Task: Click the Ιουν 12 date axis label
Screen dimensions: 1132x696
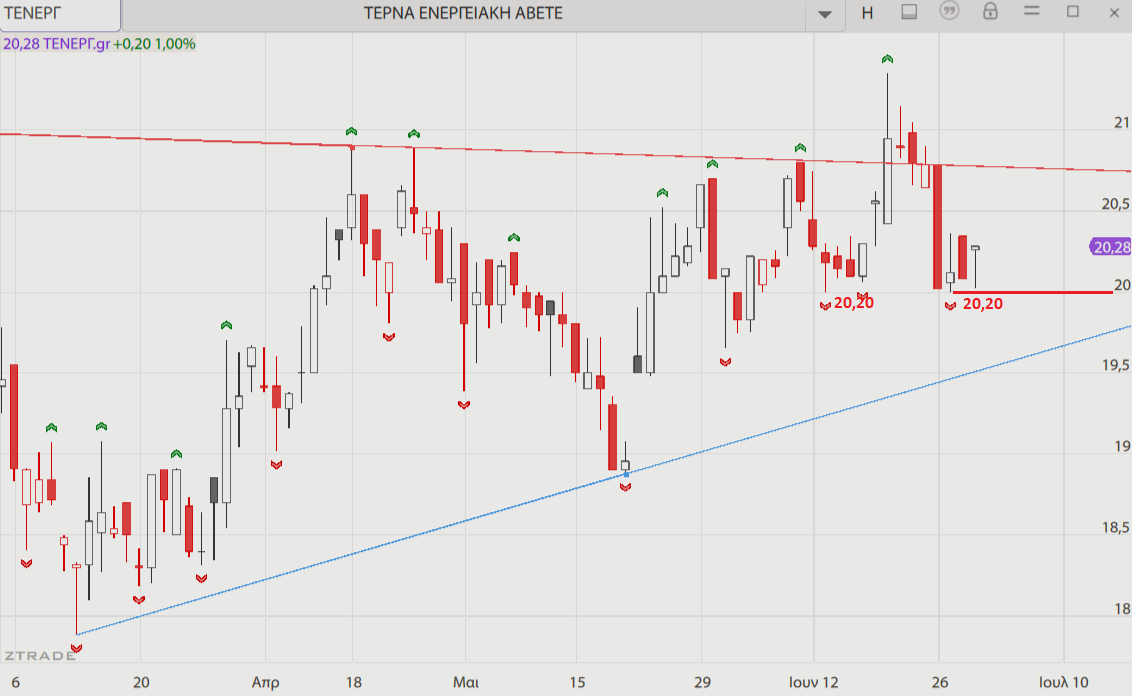Action: [x=814, y=682]
